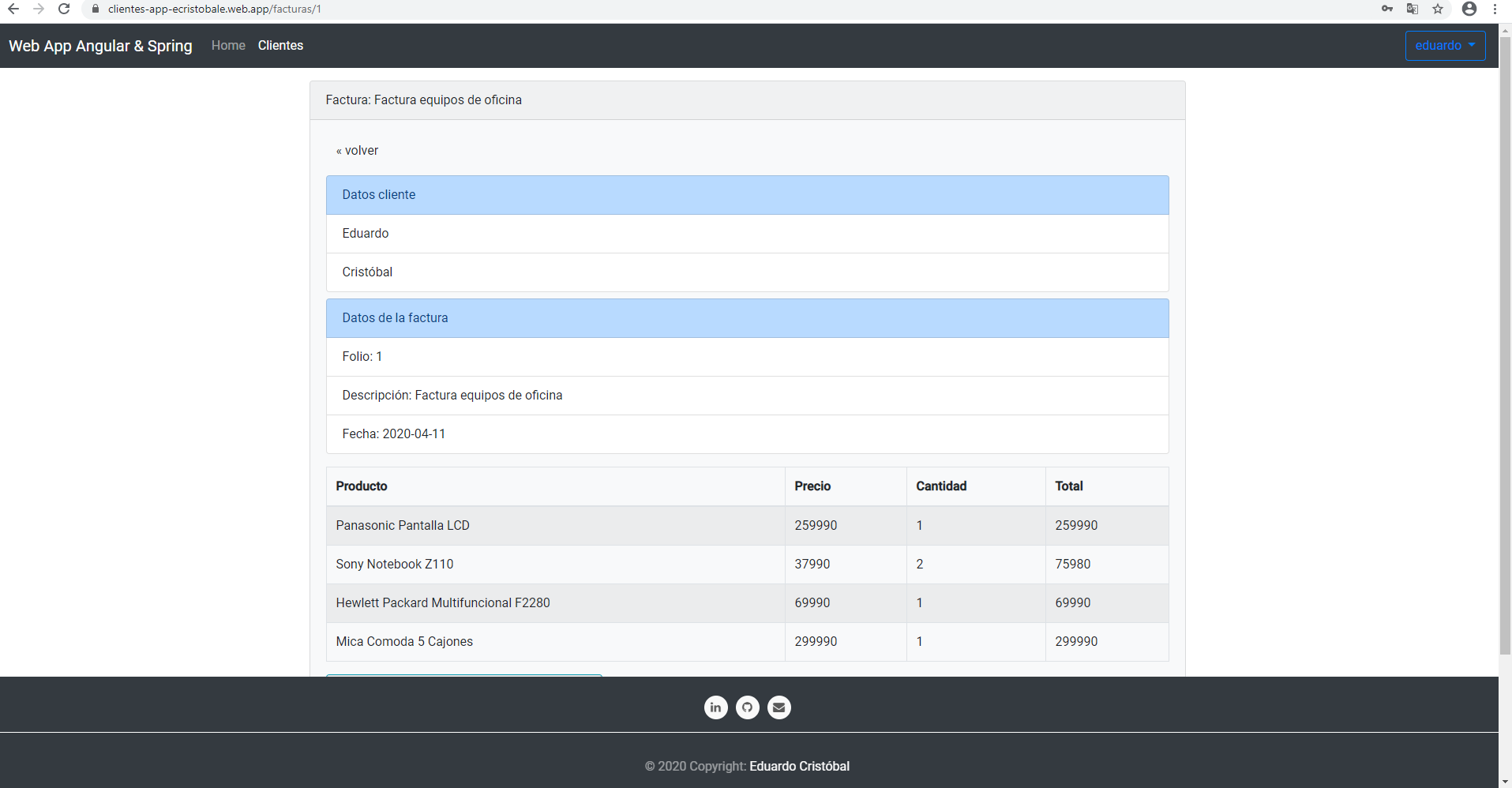Click the browser back arrow
Viewport: 1512px width, 788px height.
pos(13,9)
